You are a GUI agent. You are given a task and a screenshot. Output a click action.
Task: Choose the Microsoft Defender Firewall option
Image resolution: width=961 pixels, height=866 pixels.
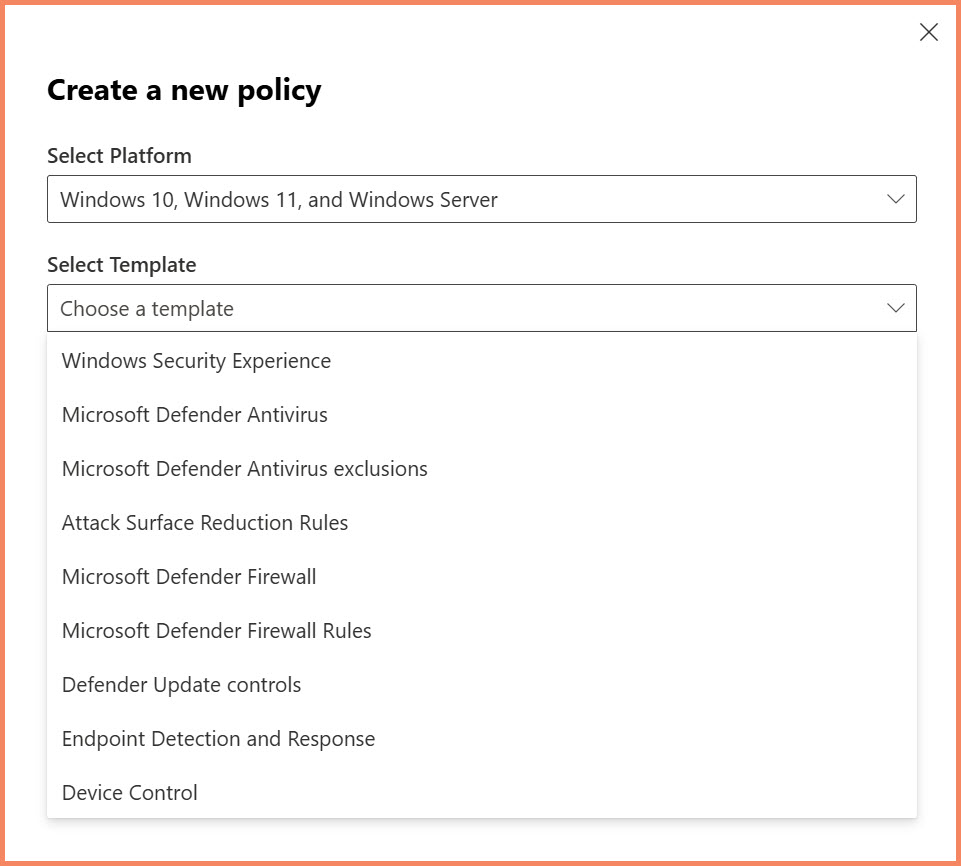[482, 577]
